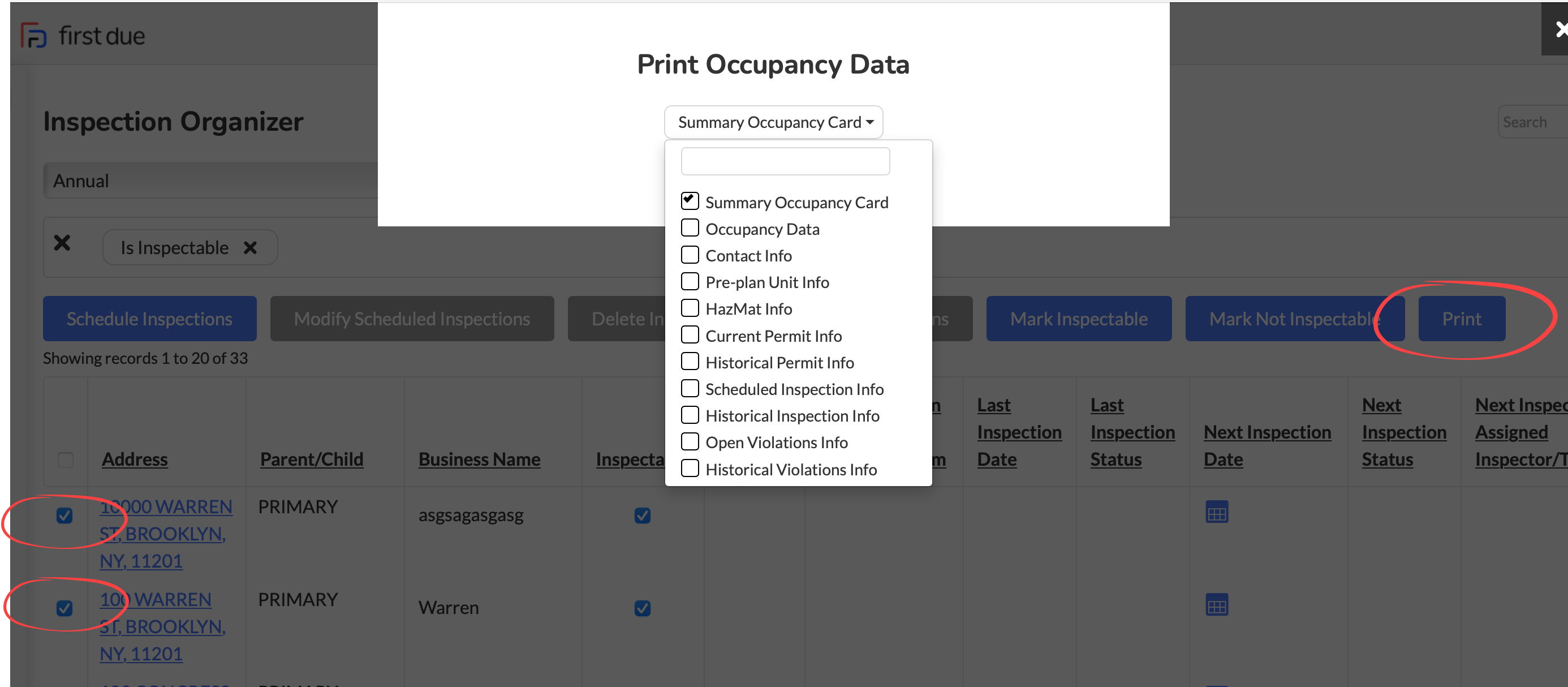Click business name asgsagasgasg cell

coord(471,516)
